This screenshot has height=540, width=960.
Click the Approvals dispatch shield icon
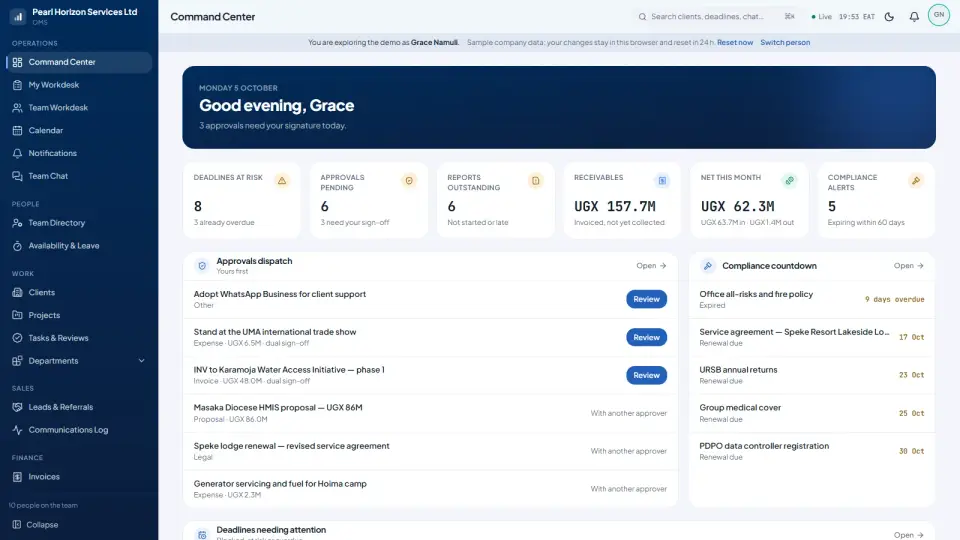click(202, 266)
